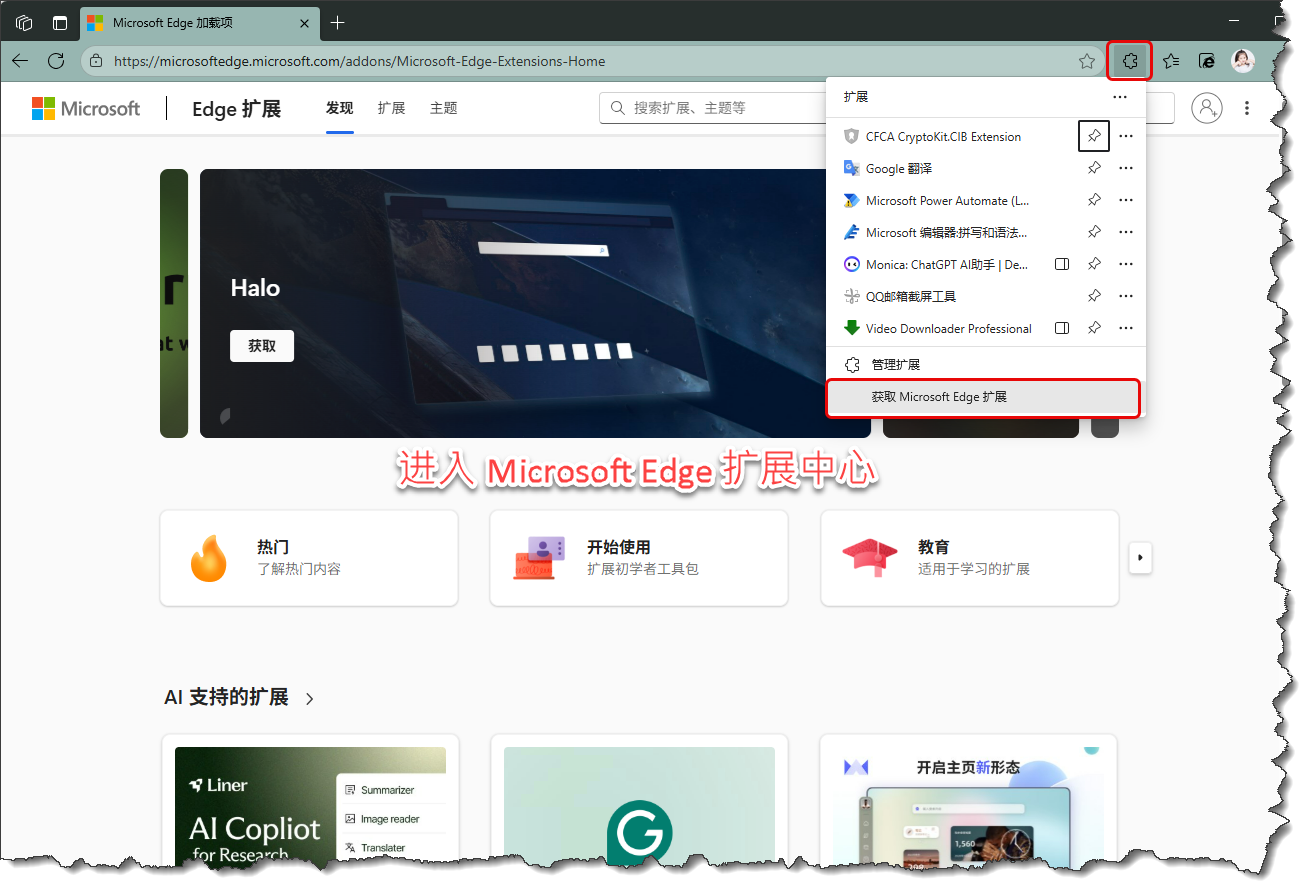Toggle pin for QQ邮箱截屏工具 extension
The height and width of the screenshot is (896, 1314).
click(x=1094, y=296)
